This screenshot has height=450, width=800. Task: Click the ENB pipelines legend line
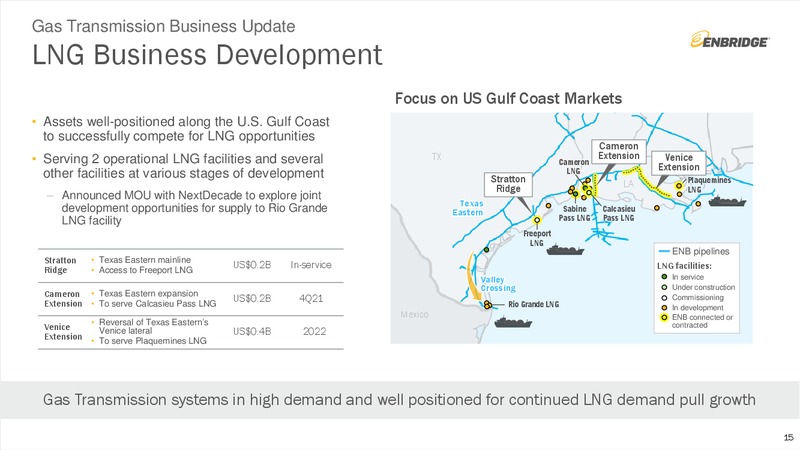click(664, 251)
